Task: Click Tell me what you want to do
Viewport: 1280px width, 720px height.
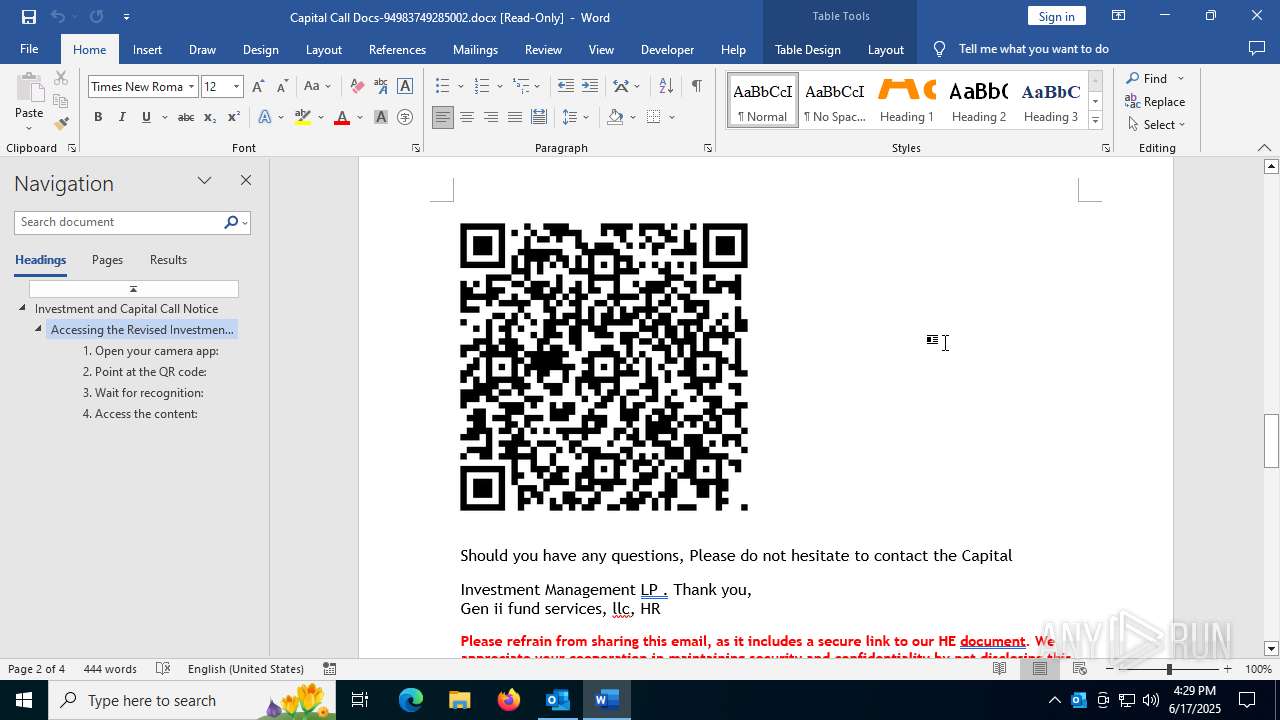Action: pos(1033,49)
